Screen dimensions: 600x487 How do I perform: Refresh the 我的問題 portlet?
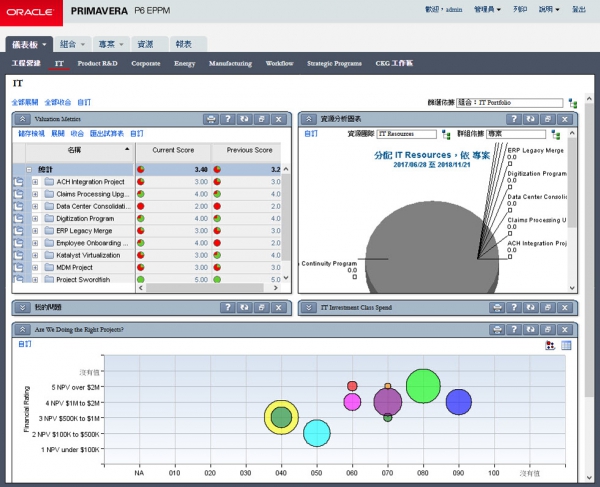point(245,308)
